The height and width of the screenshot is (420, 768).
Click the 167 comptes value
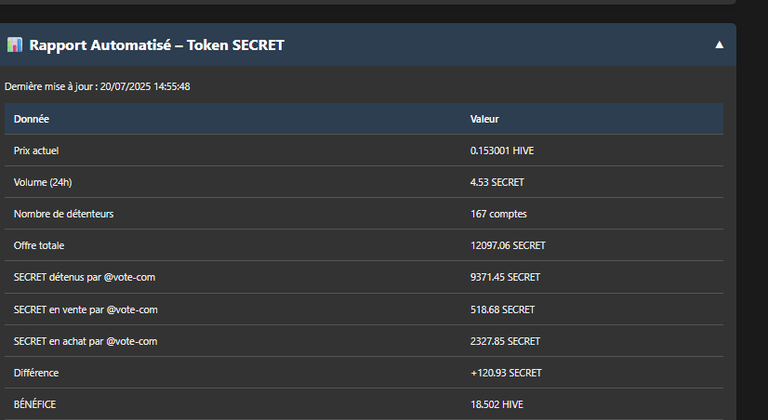pos(499,214)
